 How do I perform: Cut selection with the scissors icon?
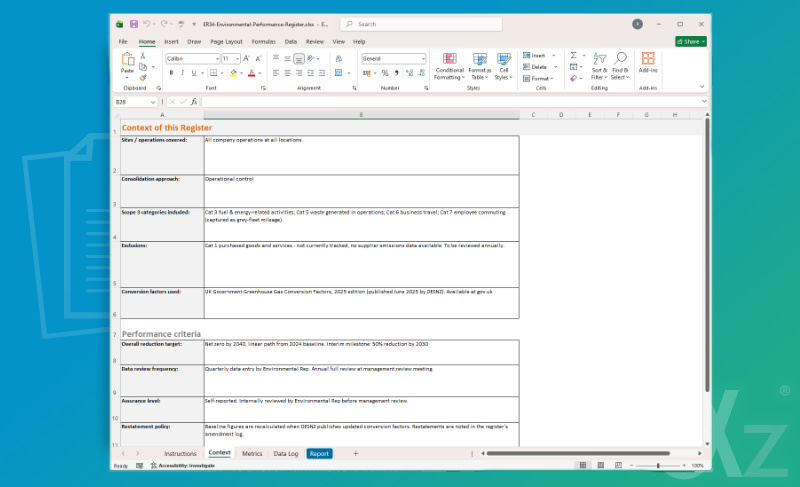[143, 56]
